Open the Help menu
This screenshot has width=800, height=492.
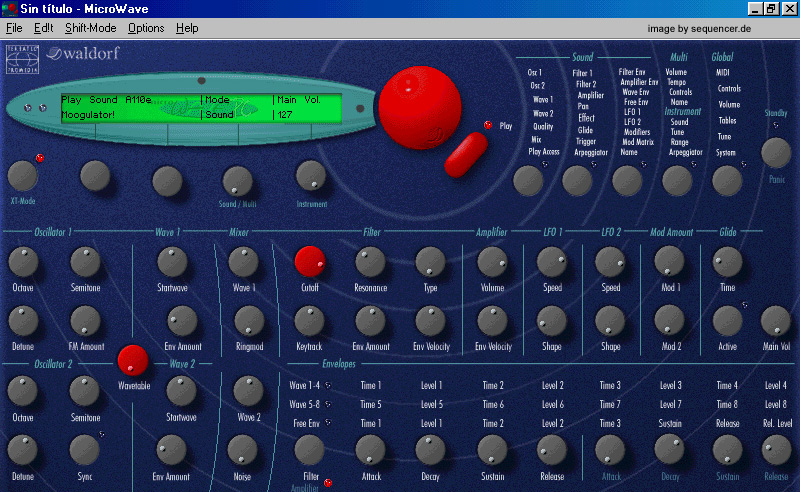(187, 28)
